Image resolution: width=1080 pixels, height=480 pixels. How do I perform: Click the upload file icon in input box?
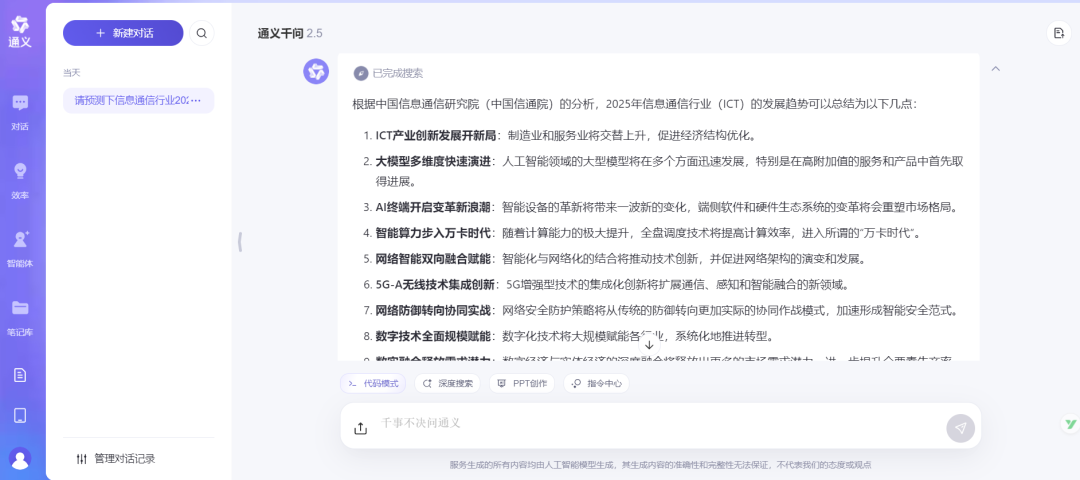pos(360,428)
